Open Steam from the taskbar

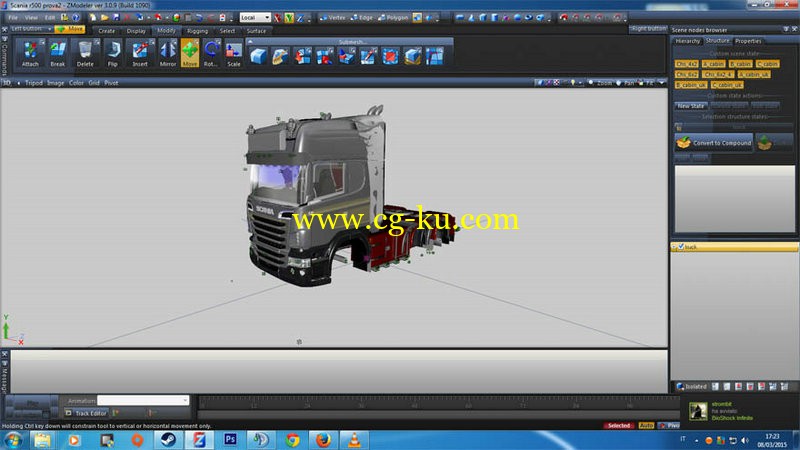(x=168, y=440)
